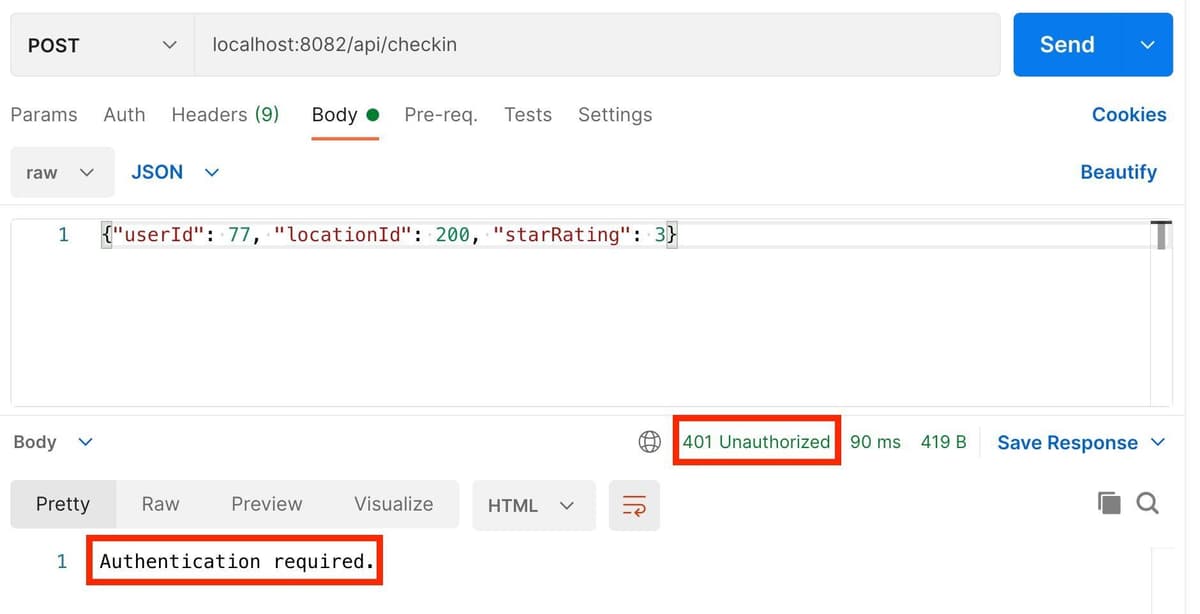Viewport: 1200px width, 614px height.
Task: Click the globe network icon
Action: coord(650,442)
